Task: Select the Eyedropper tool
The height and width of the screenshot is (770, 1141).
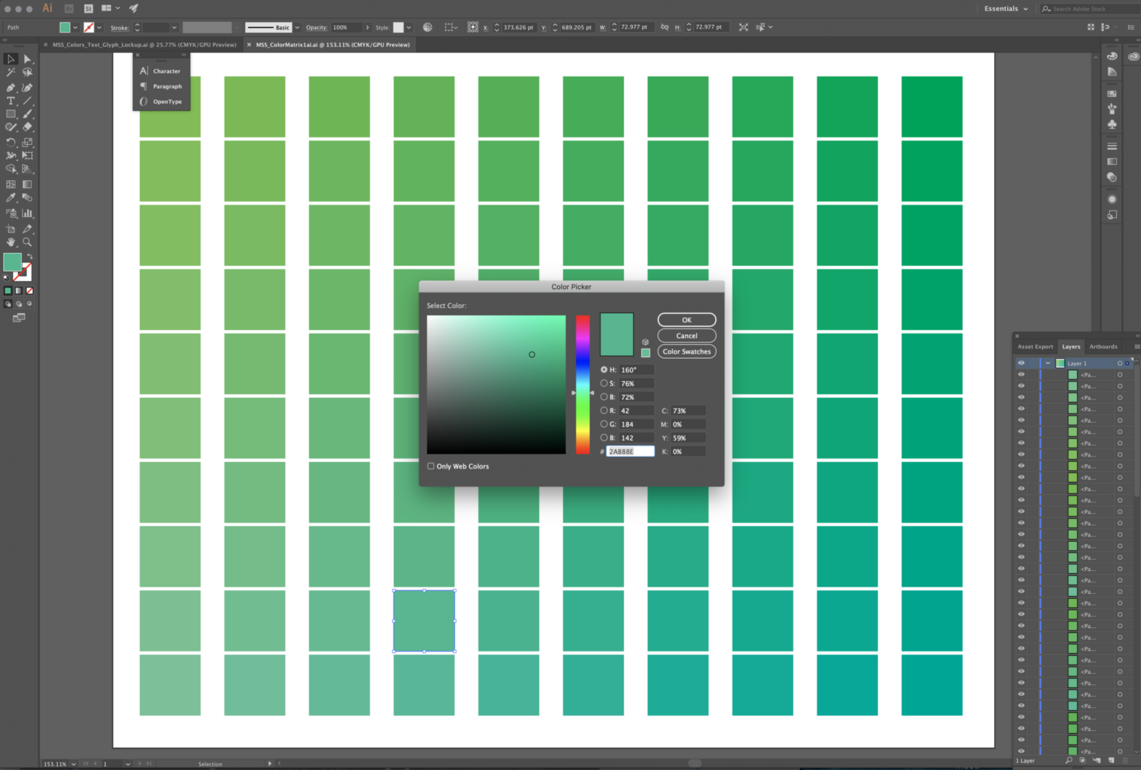Action: [11, 198]
